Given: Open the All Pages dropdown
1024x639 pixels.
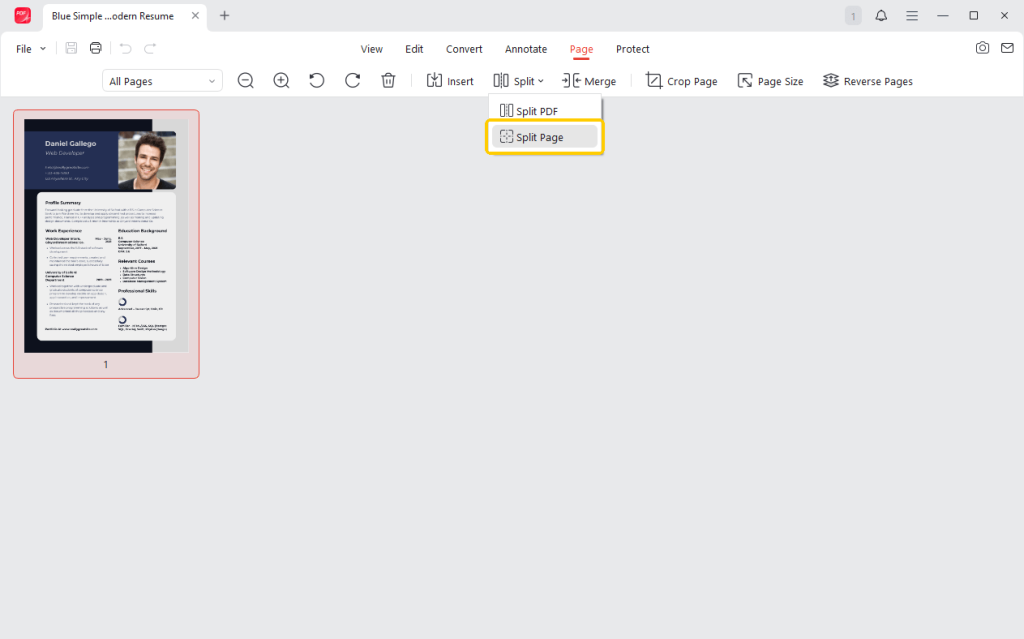Looking at the screenshot, I should coord(161,80).
